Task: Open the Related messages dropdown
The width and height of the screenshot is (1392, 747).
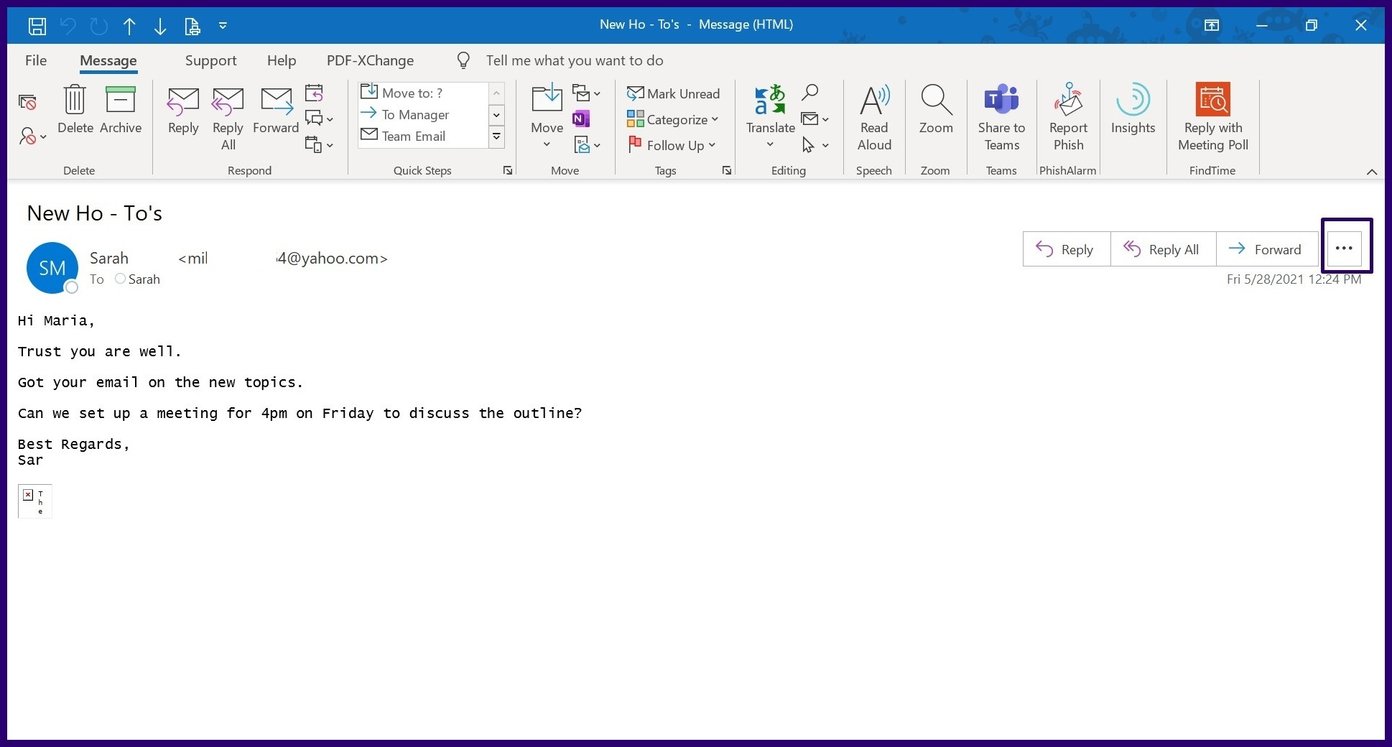Action: pos(815,119)
